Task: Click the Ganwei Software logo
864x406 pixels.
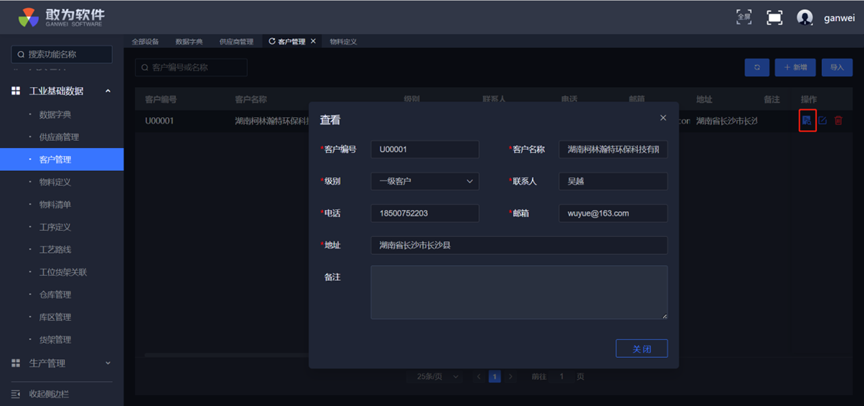Action: (61, 17)
